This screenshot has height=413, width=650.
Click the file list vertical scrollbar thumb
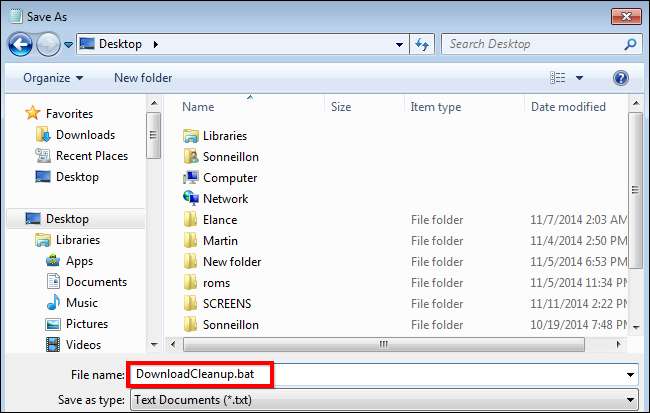[635, 190]
